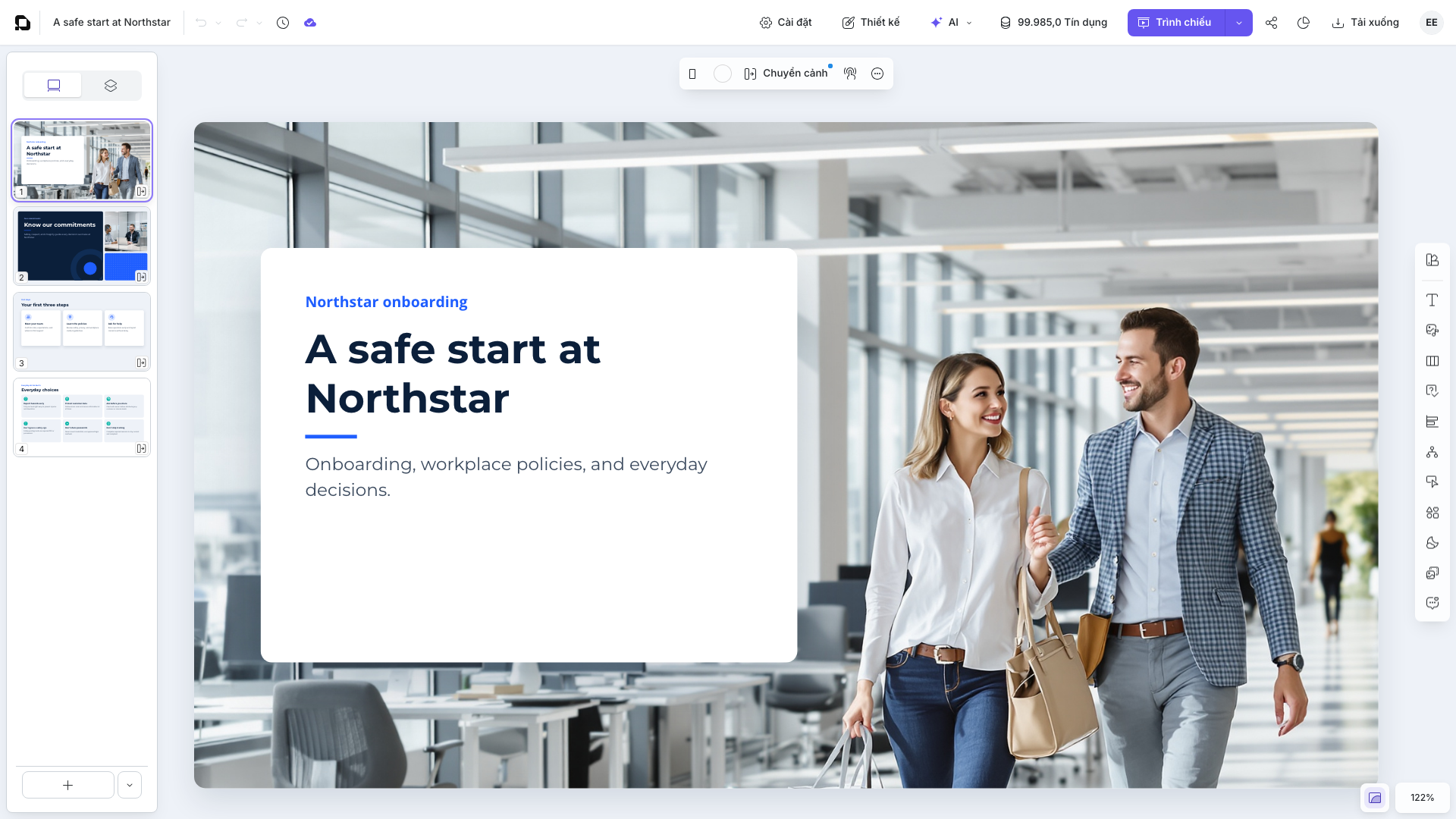Click the share icon in top bar
Screen dimensions: 1456x819
coord(1272,23)
